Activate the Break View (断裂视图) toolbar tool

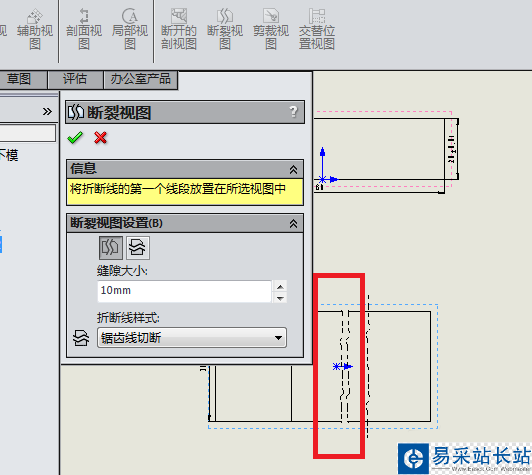225,30
